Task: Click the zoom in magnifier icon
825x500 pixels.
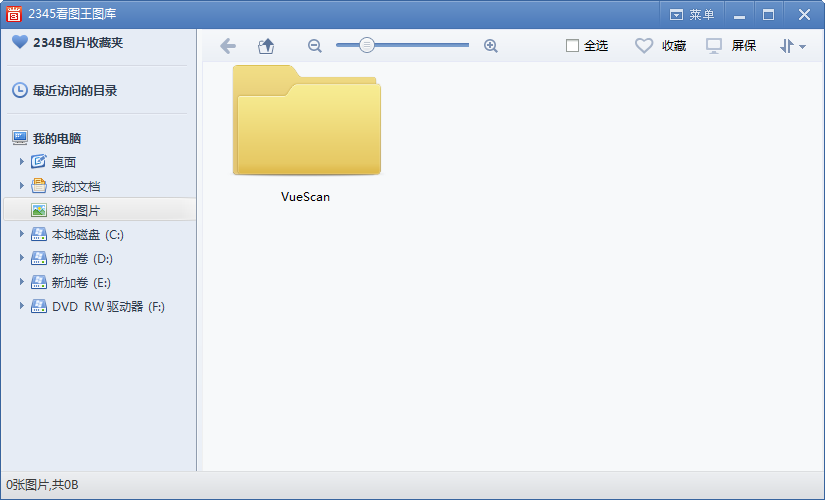Action: click(x=490, y=46)
